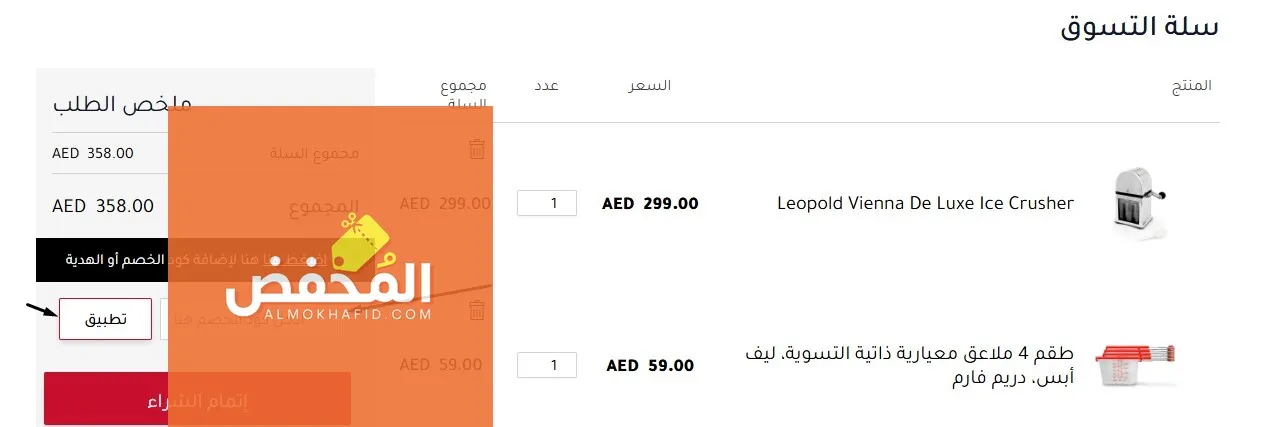Click the ALMOKHAFID.COM watermark text
Screen dimensions: 1277x427
click(x=328, y=314)
